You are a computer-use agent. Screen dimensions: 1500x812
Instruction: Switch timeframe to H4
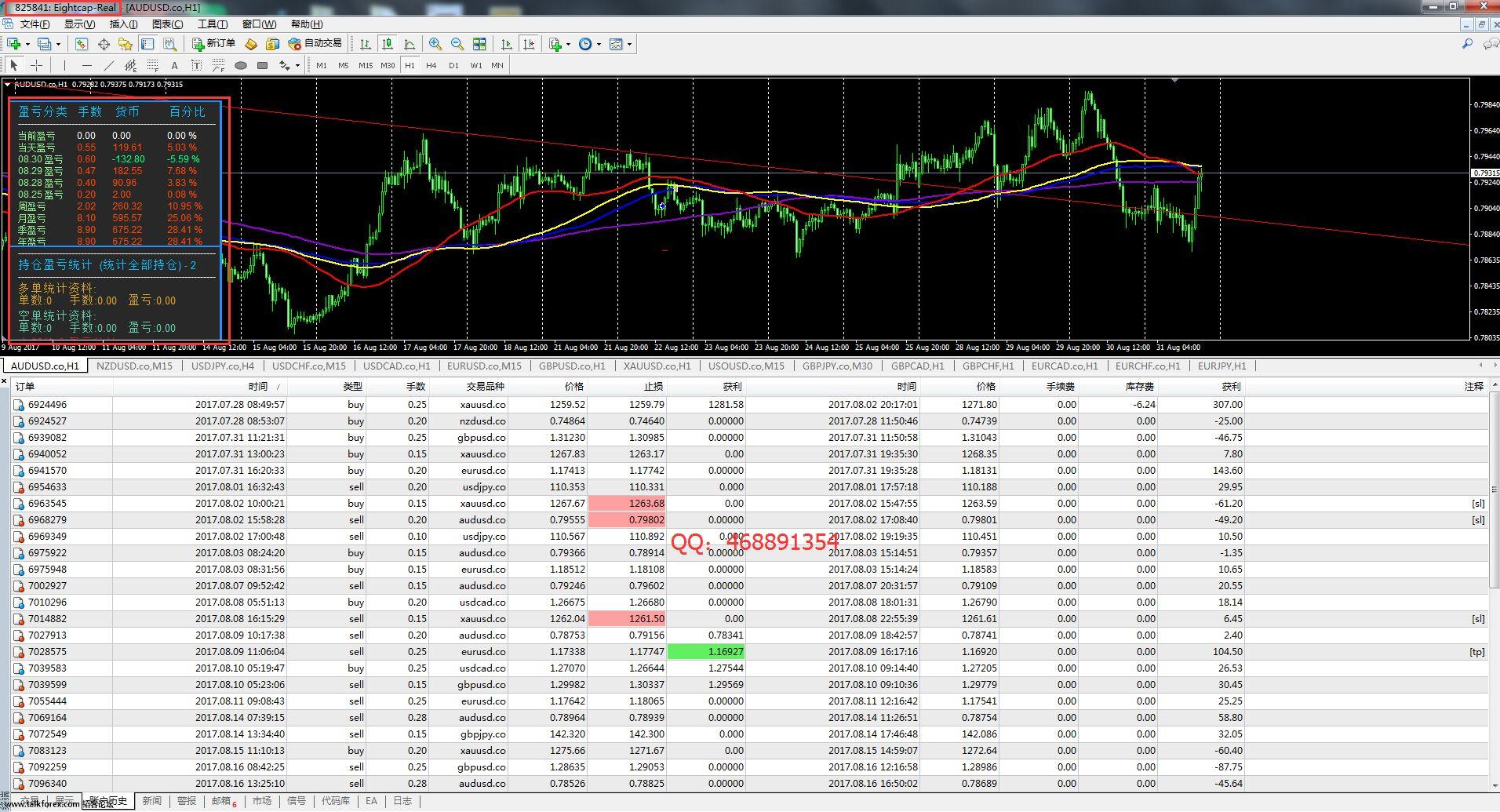coord(431,65)
